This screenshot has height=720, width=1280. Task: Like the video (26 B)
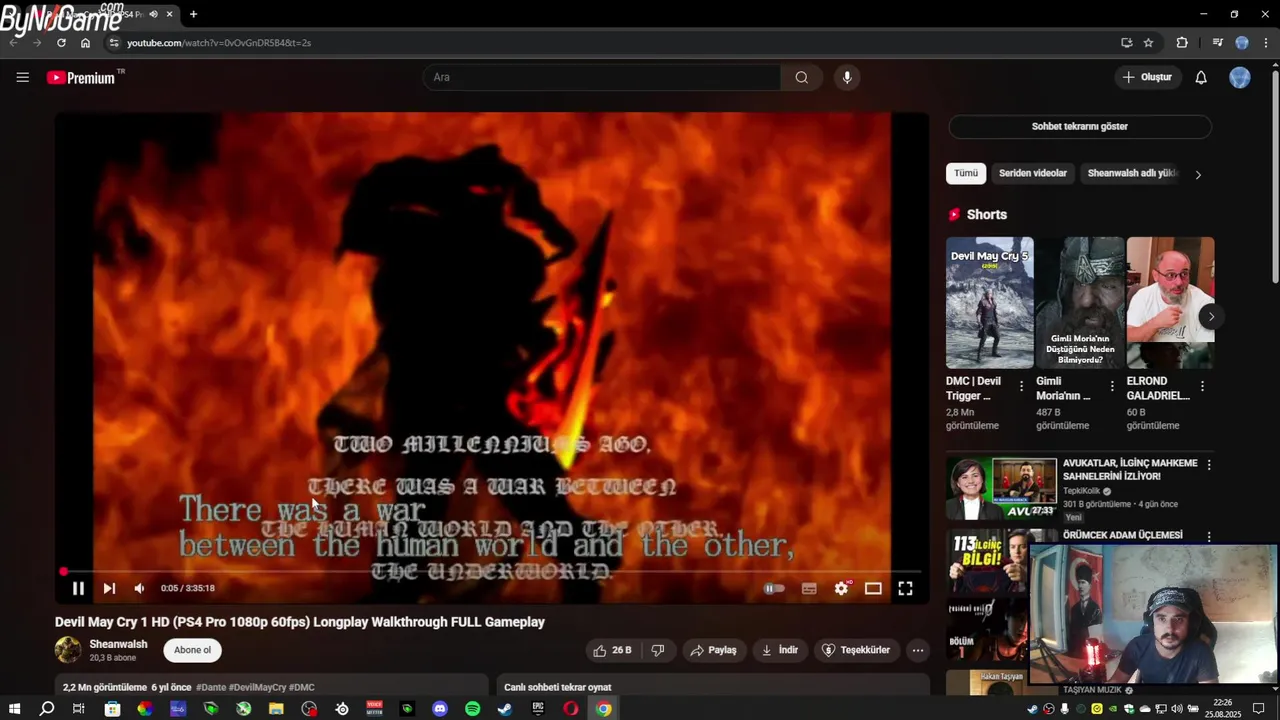612,650
